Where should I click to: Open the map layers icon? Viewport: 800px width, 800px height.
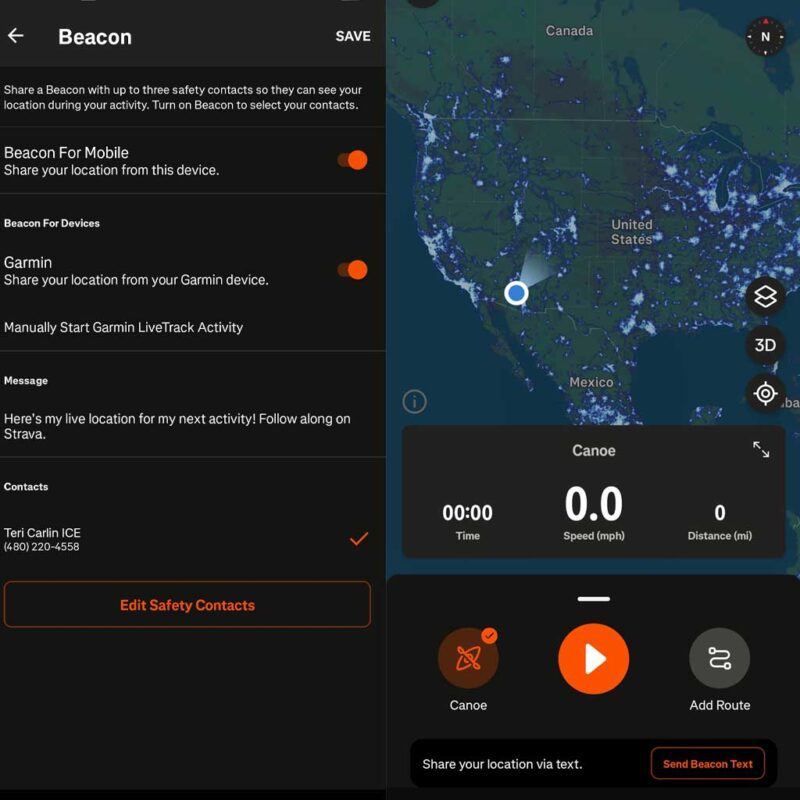765,297
